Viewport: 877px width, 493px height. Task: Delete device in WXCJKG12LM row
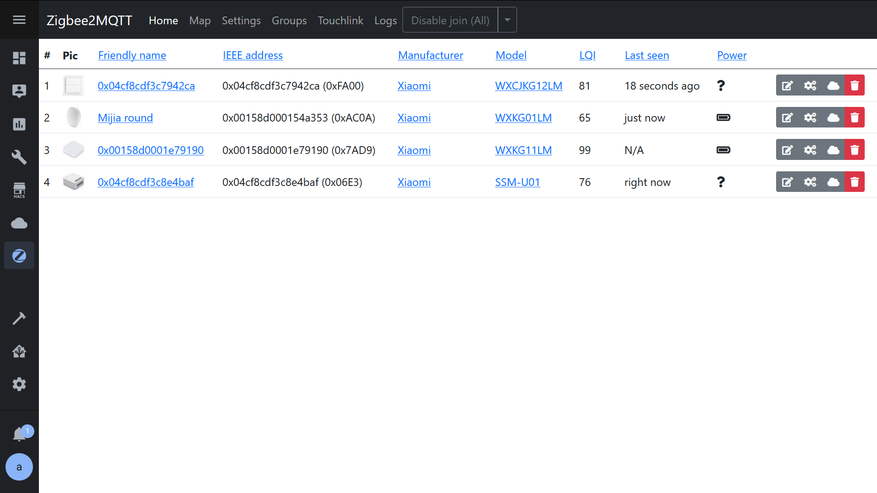pyautogui.click(x=855, y=86)
